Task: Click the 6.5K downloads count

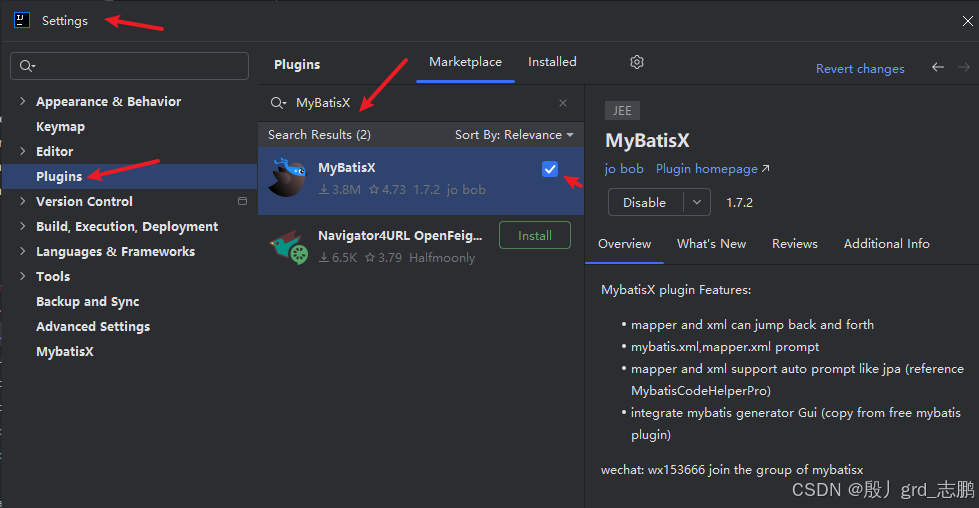Action: point(338,257)
